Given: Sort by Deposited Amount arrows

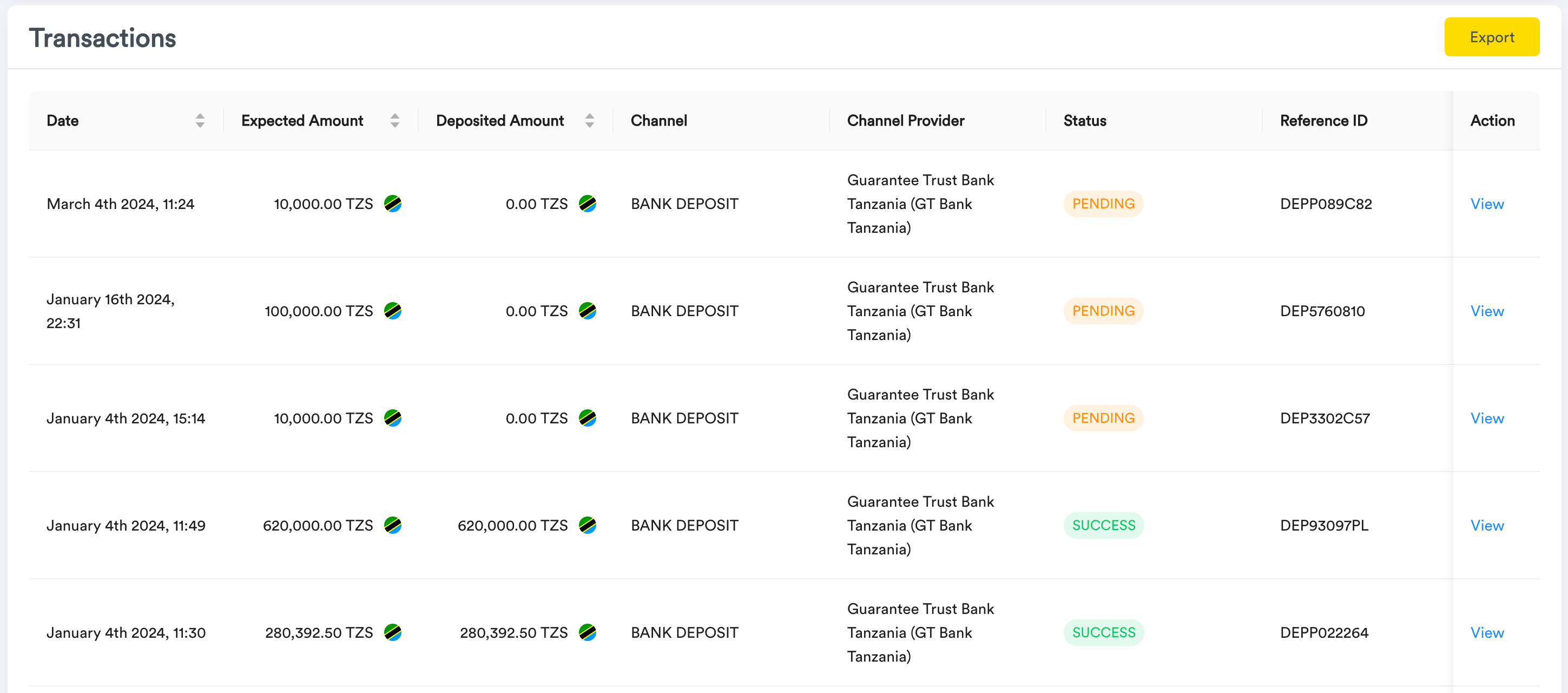Looking at the screenshot, I should click(x=589, y=121).
